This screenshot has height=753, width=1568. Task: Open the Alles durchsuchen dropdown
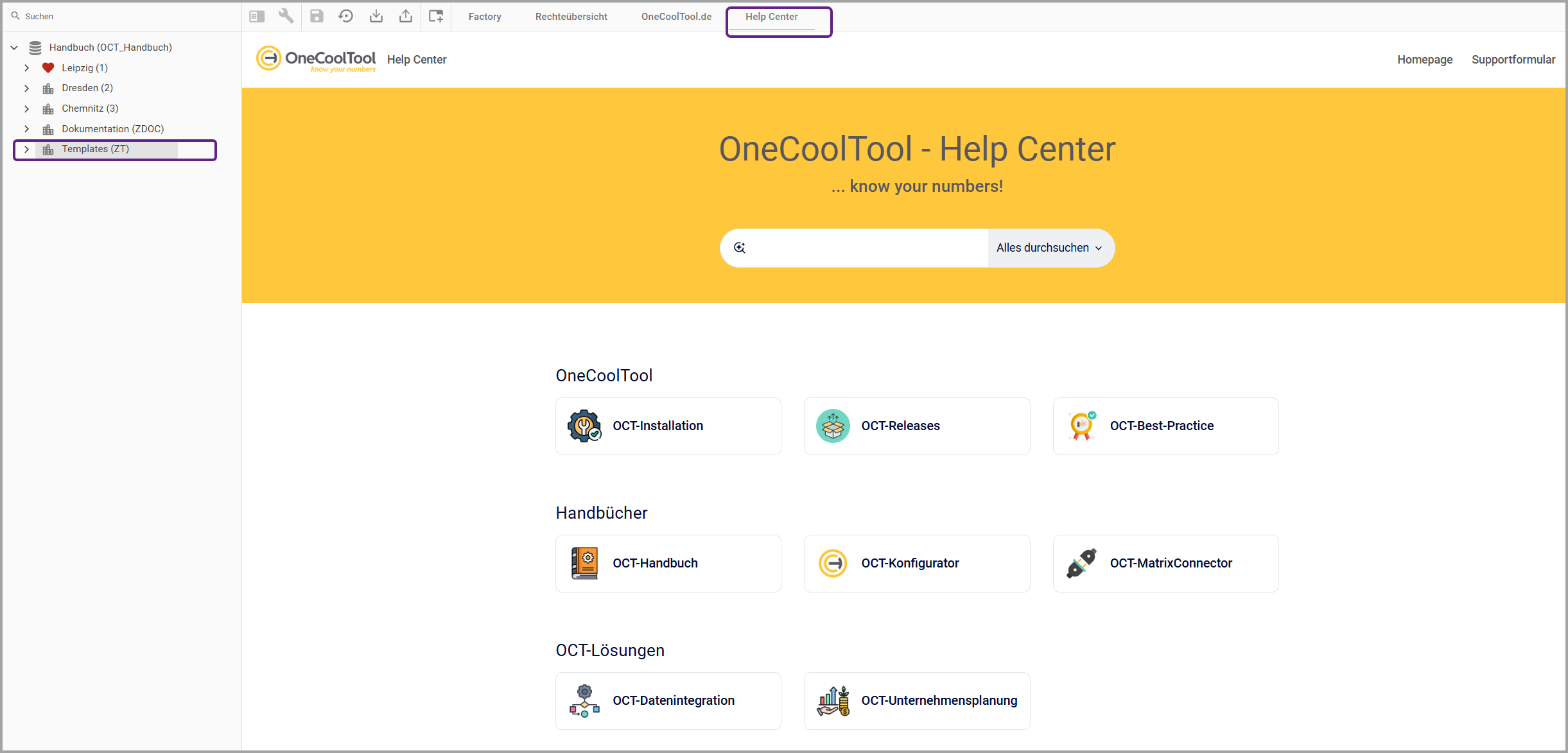(1050, 248)
